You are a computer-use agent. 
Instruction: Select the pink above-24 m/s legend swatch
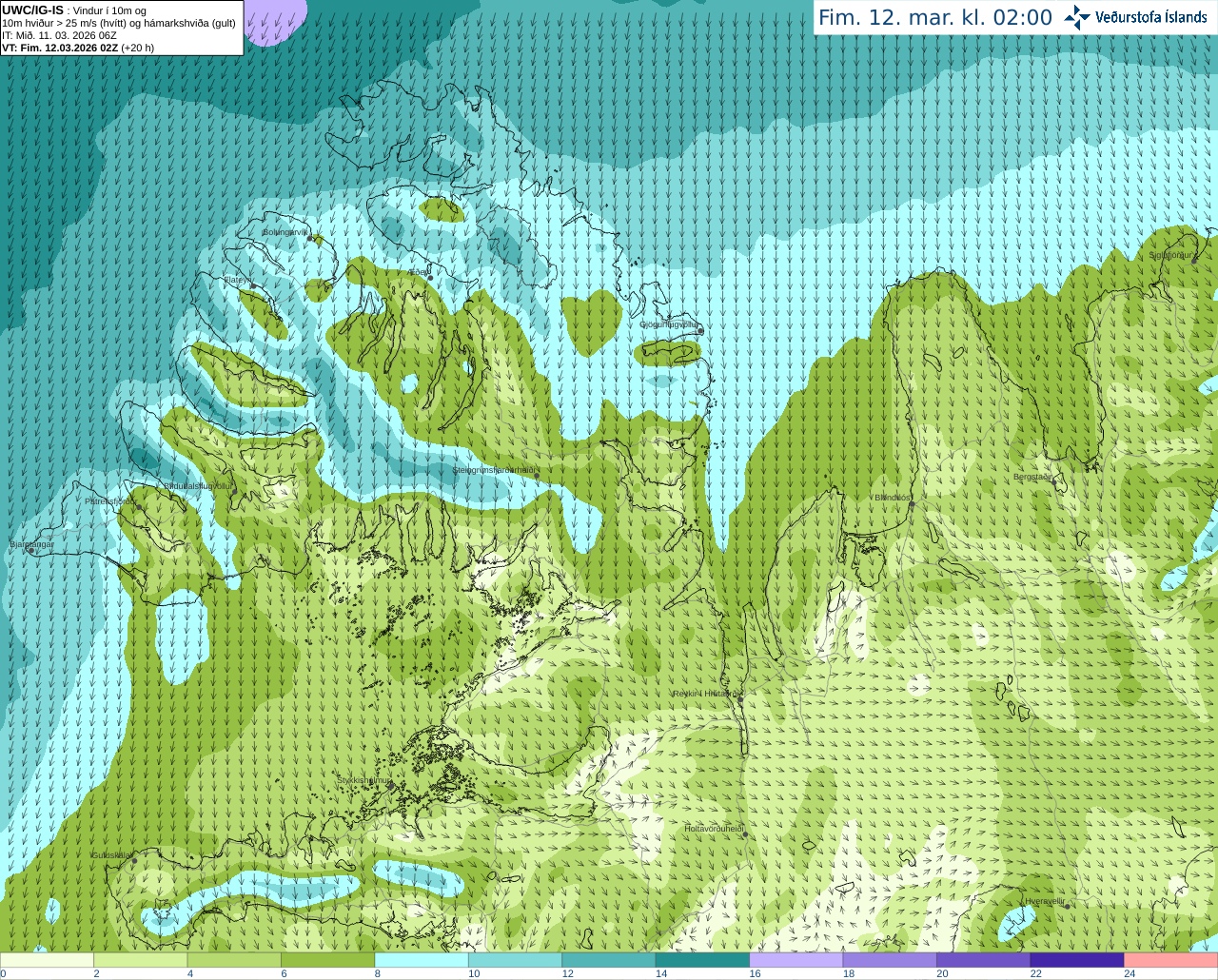(1171, 960)
